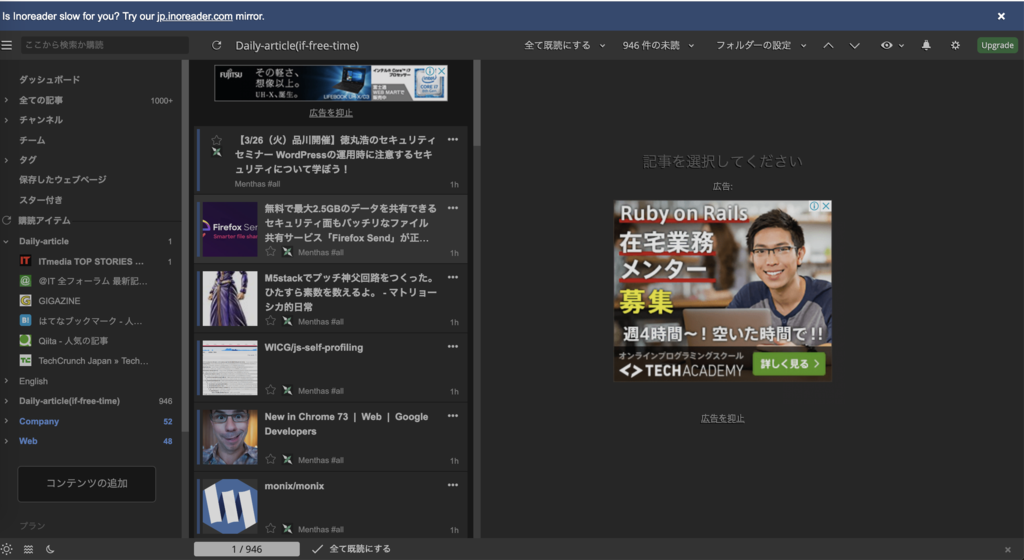
Task: Open more options for M5stack article
Action: coord(453,277)
